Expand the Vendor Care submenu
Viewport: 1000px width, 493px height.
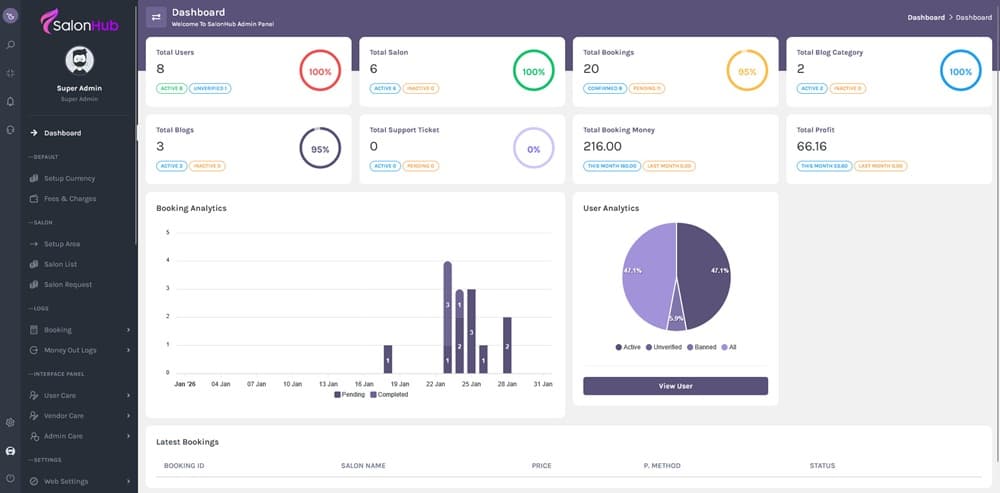click(x=128, y=416)
